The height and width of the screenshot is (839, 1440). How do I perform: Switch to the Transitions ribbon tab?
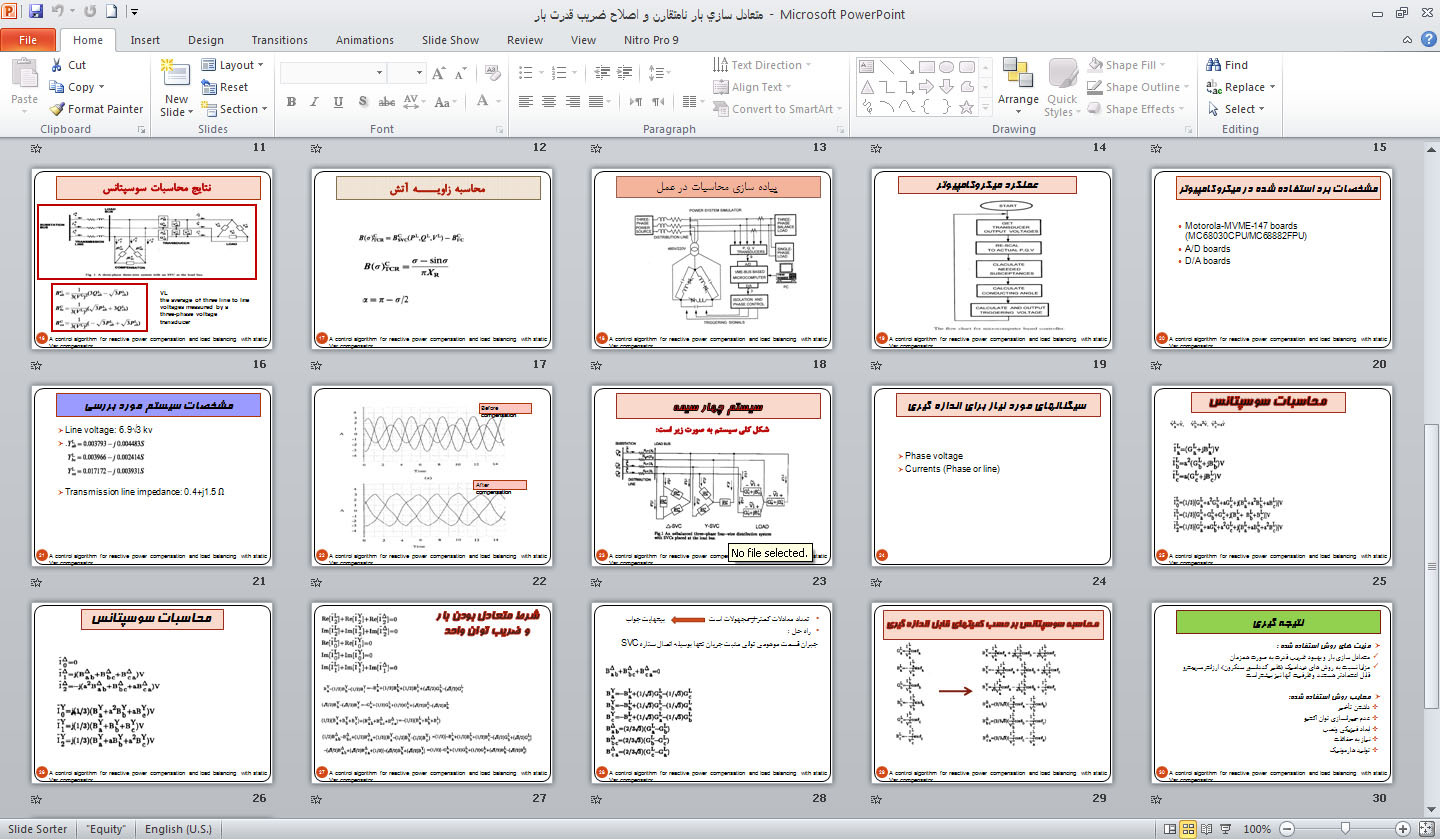279,40
